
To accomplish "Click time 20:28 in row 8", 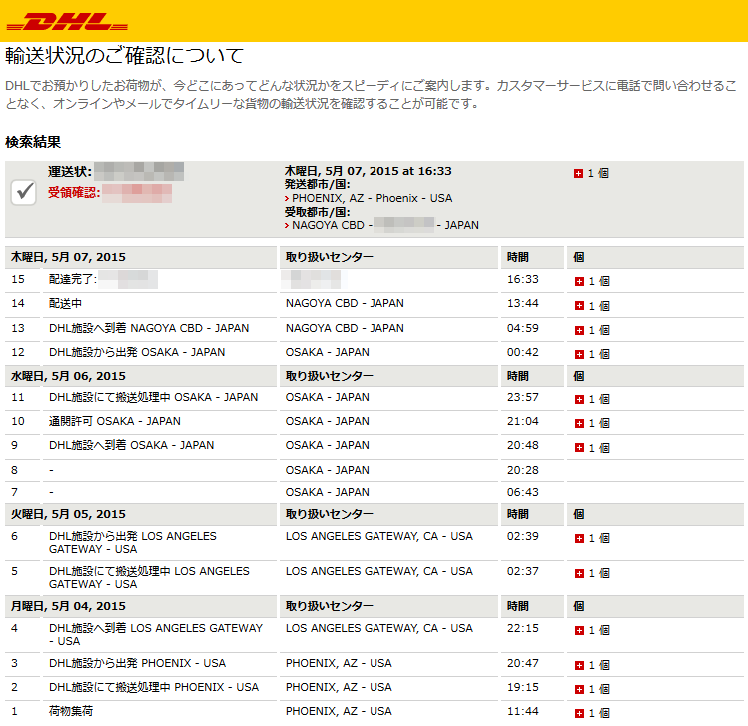I will (x=522, y=470).
